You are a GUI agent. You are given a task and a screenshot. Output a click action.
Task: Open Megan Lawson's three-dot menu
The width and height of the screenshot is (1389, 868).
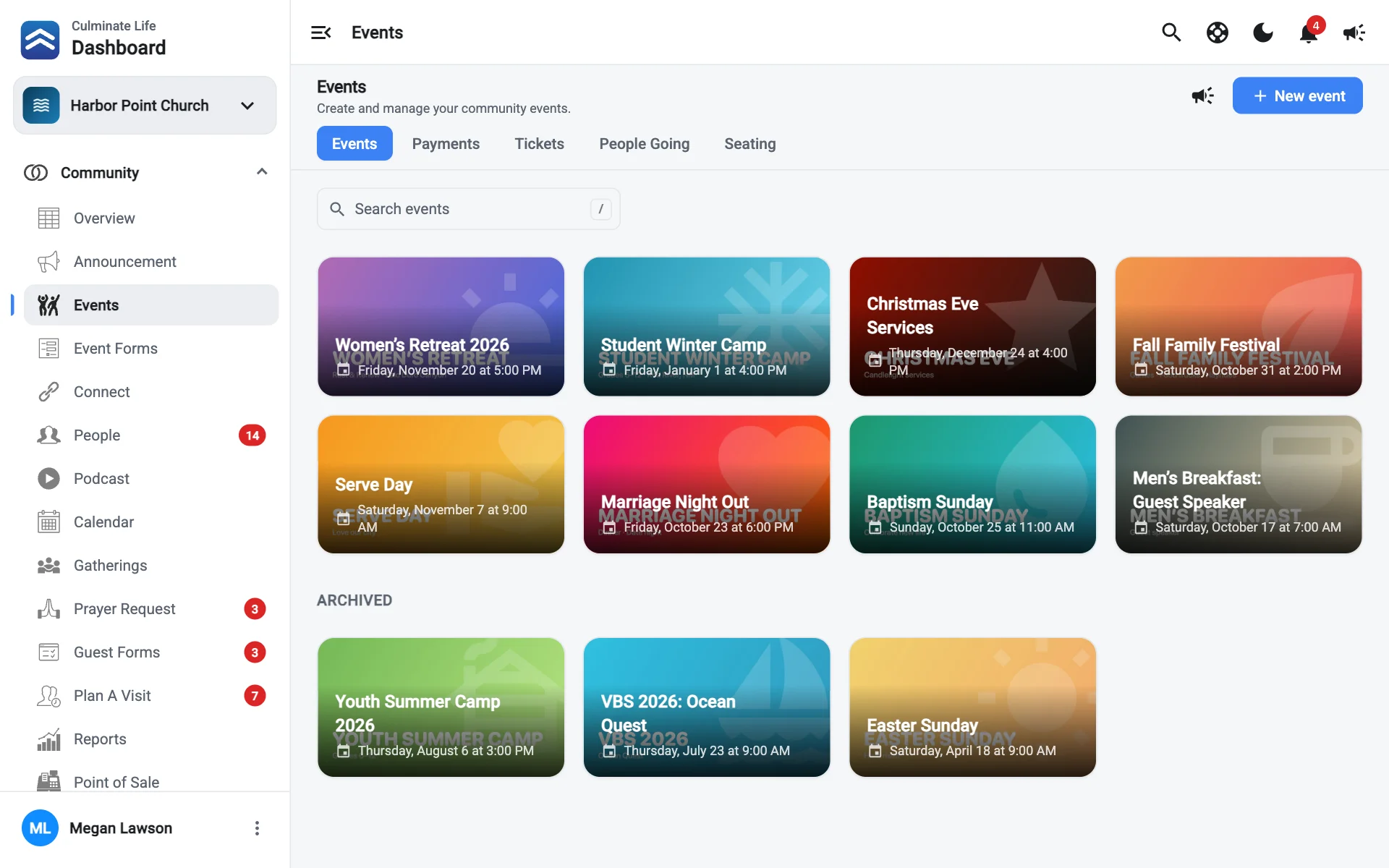point(257,828)
